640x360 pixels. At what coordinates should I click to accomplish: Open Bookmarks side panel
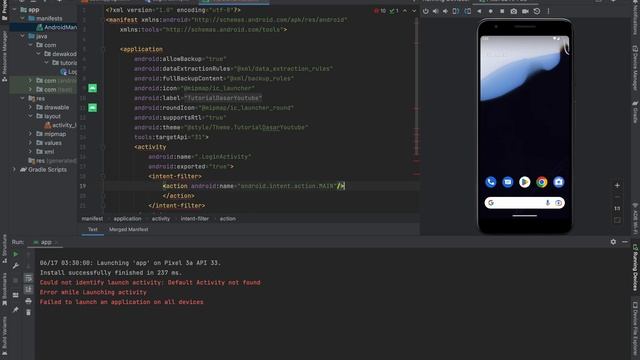point(4,289)
